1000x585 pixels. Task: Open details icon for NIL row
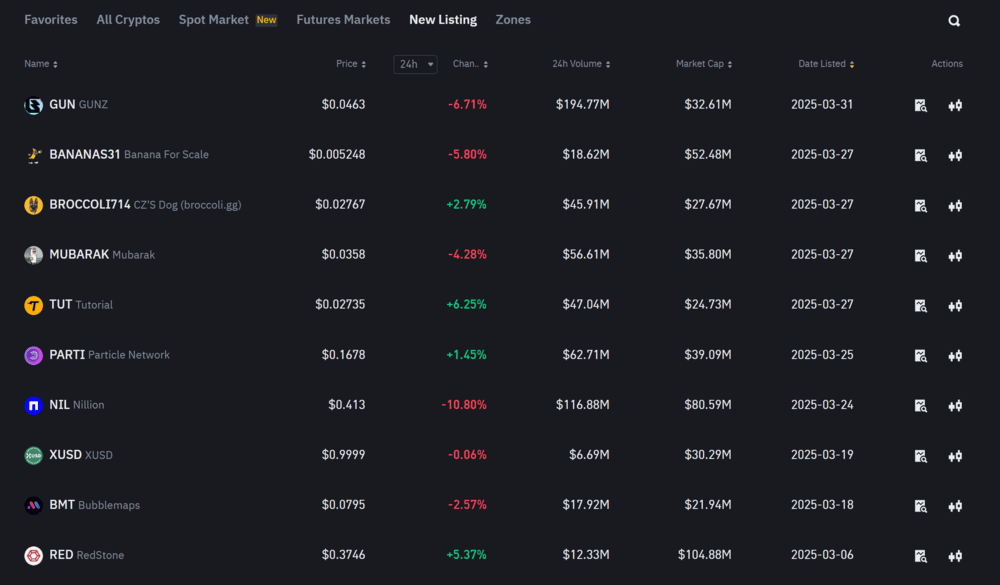[920, 406]
